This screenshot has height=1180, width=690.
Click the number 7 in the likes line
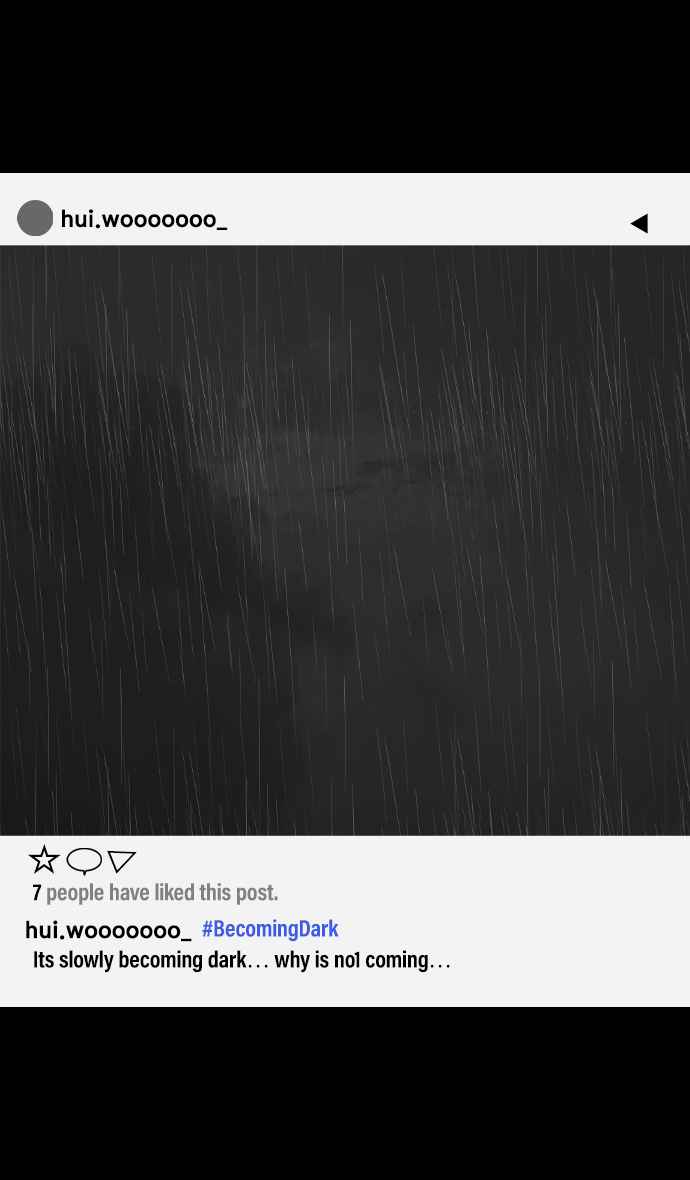coord(36,893)
